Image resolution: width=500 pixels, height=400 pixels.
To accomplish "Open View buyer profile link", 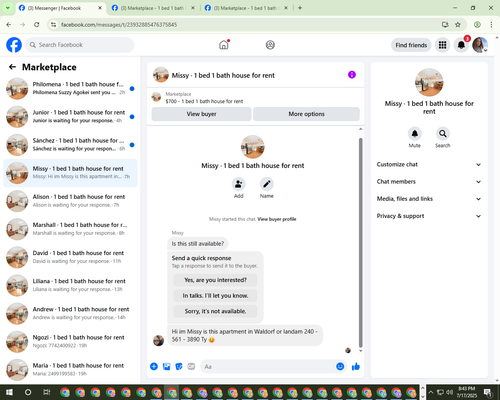I will click(277, 219).
